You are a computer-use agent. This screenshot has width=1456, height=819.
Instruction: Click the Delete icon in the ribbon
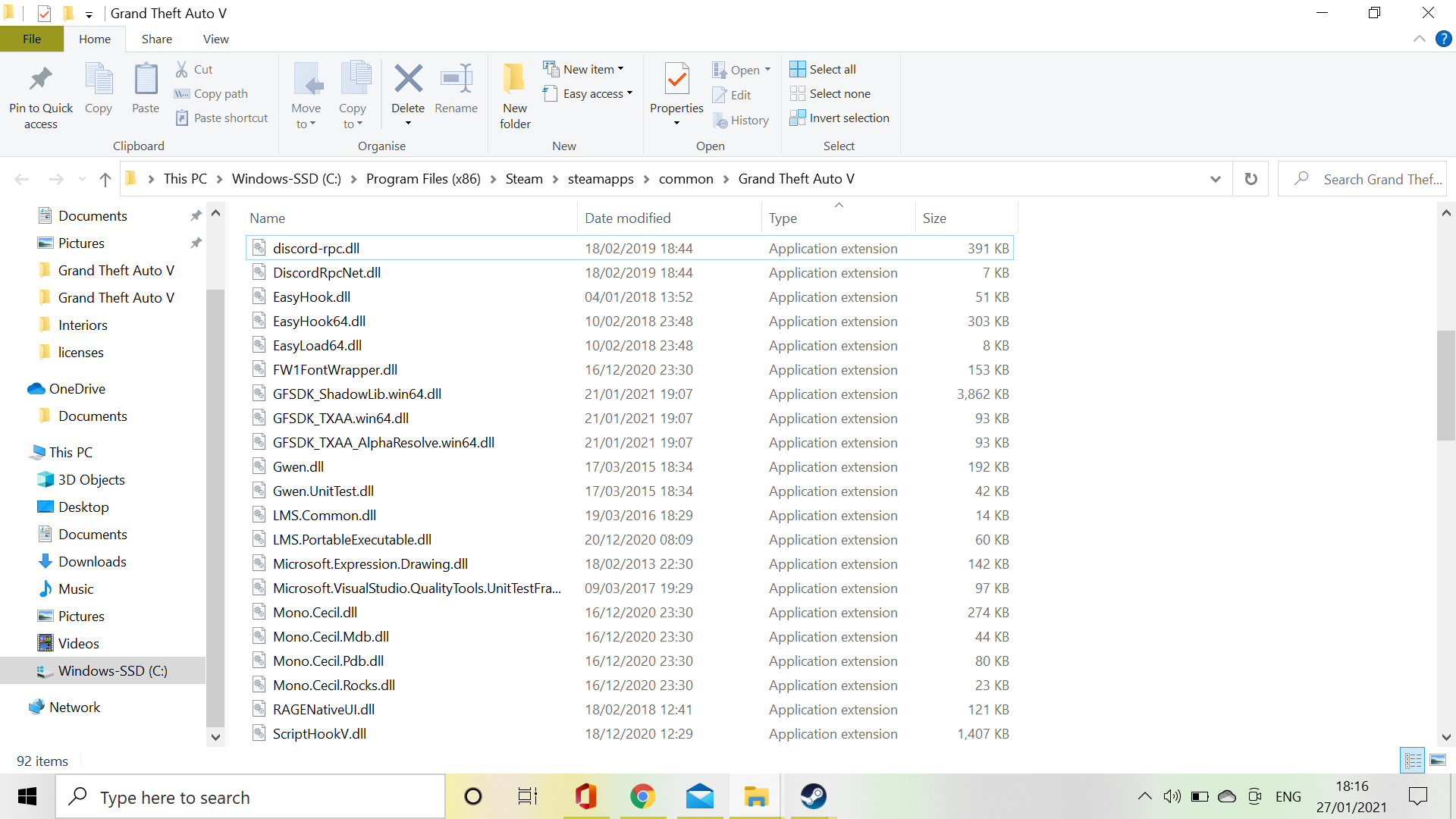[x=408, y=79]
